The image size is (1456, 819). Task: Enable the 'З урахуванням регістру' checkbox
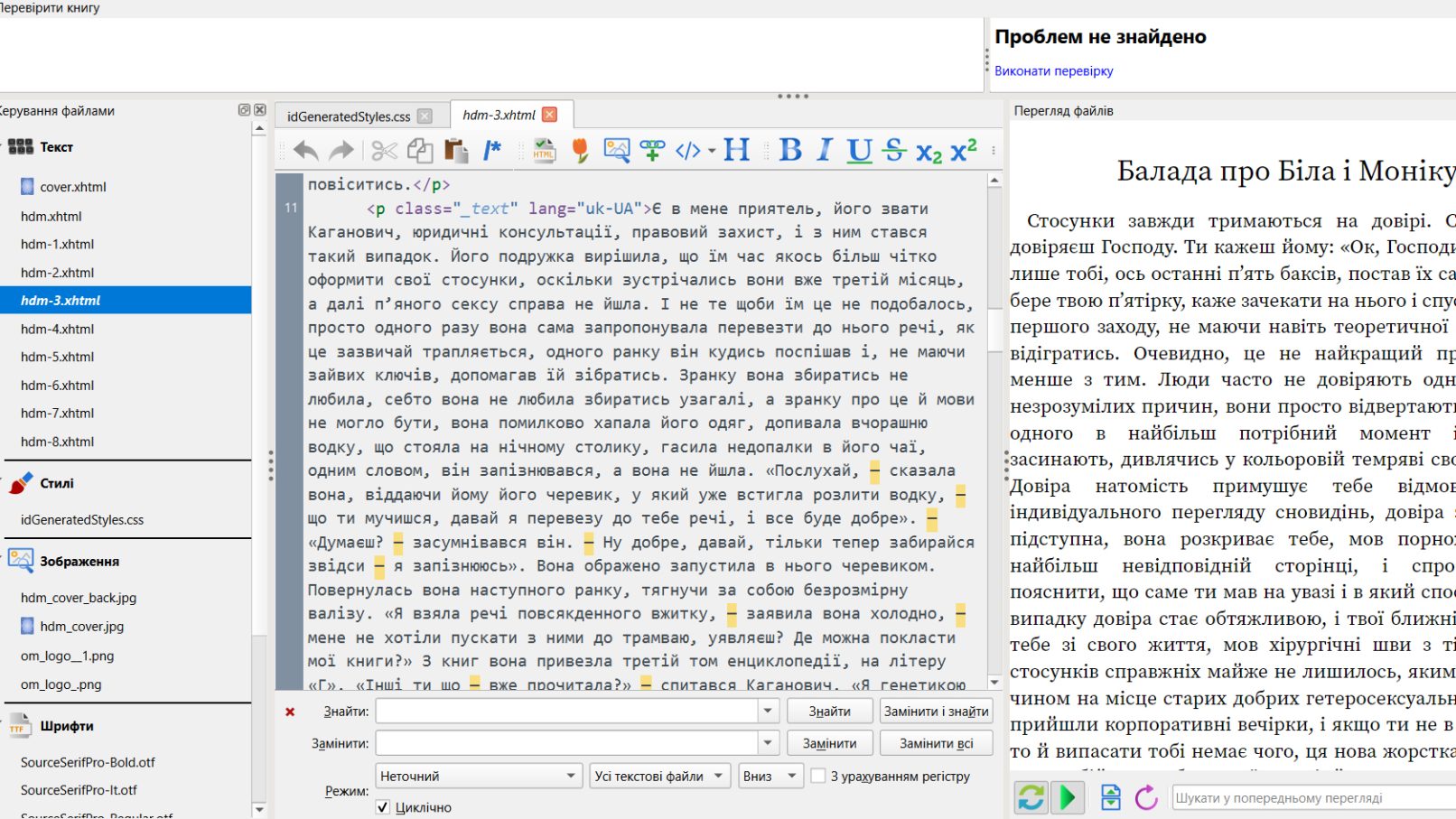[x=818, y=776]
